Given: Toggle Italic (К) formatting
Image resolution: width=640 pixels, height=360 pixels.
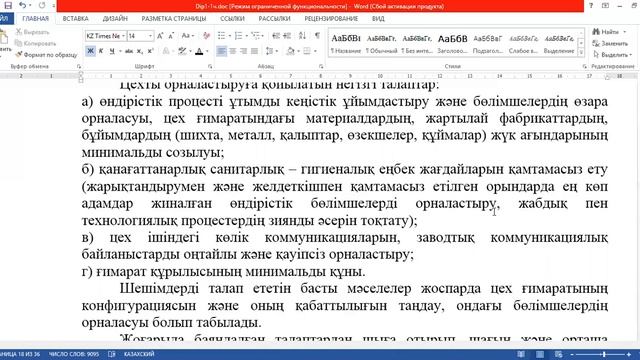Looking at the screenshot, I should tap(101, 51).
